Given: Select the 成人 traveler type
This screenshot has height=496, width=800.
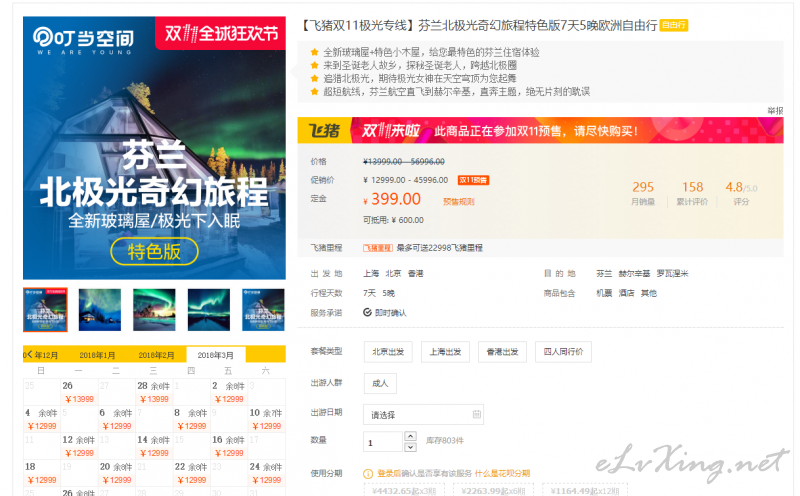Looking at the screenshot, I should pyautogui.click(x=380, y=383).
